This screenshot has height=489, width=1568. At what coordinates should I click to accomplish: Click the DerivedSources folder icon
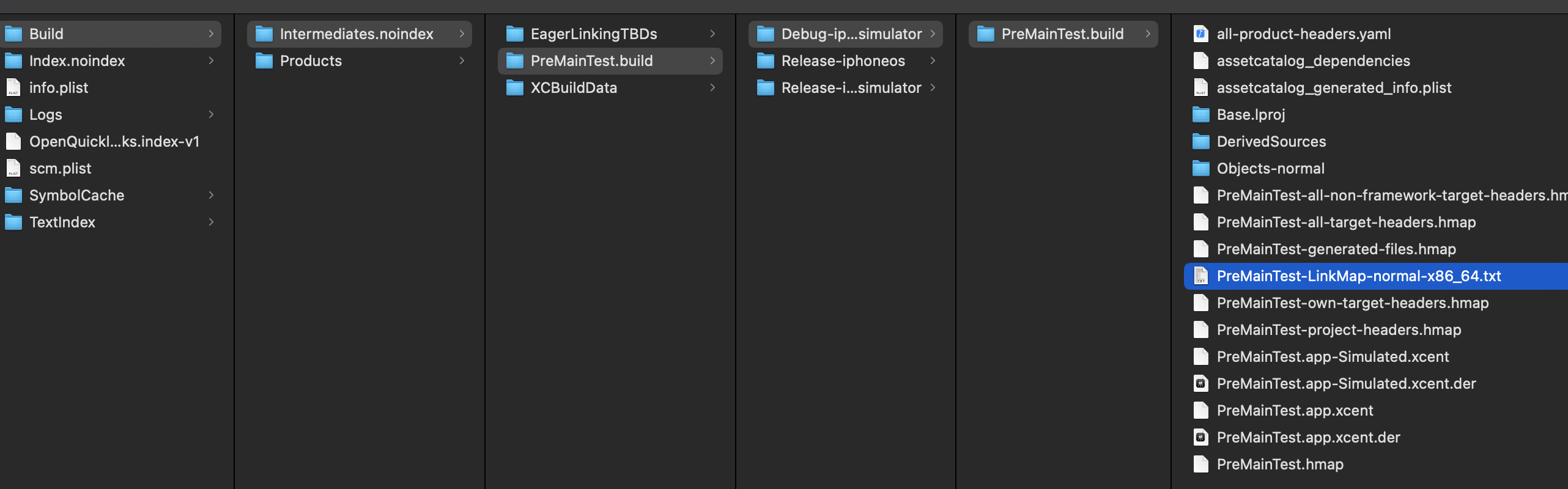[x=1200, y=141]
